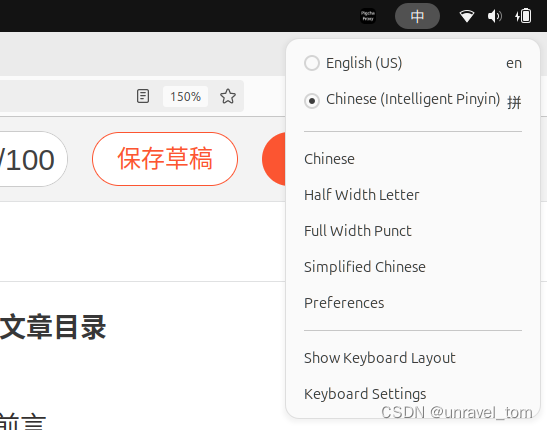The image size is (547, 430).
Task: Bookmark this page with star icon
Action: pos(228,96)
